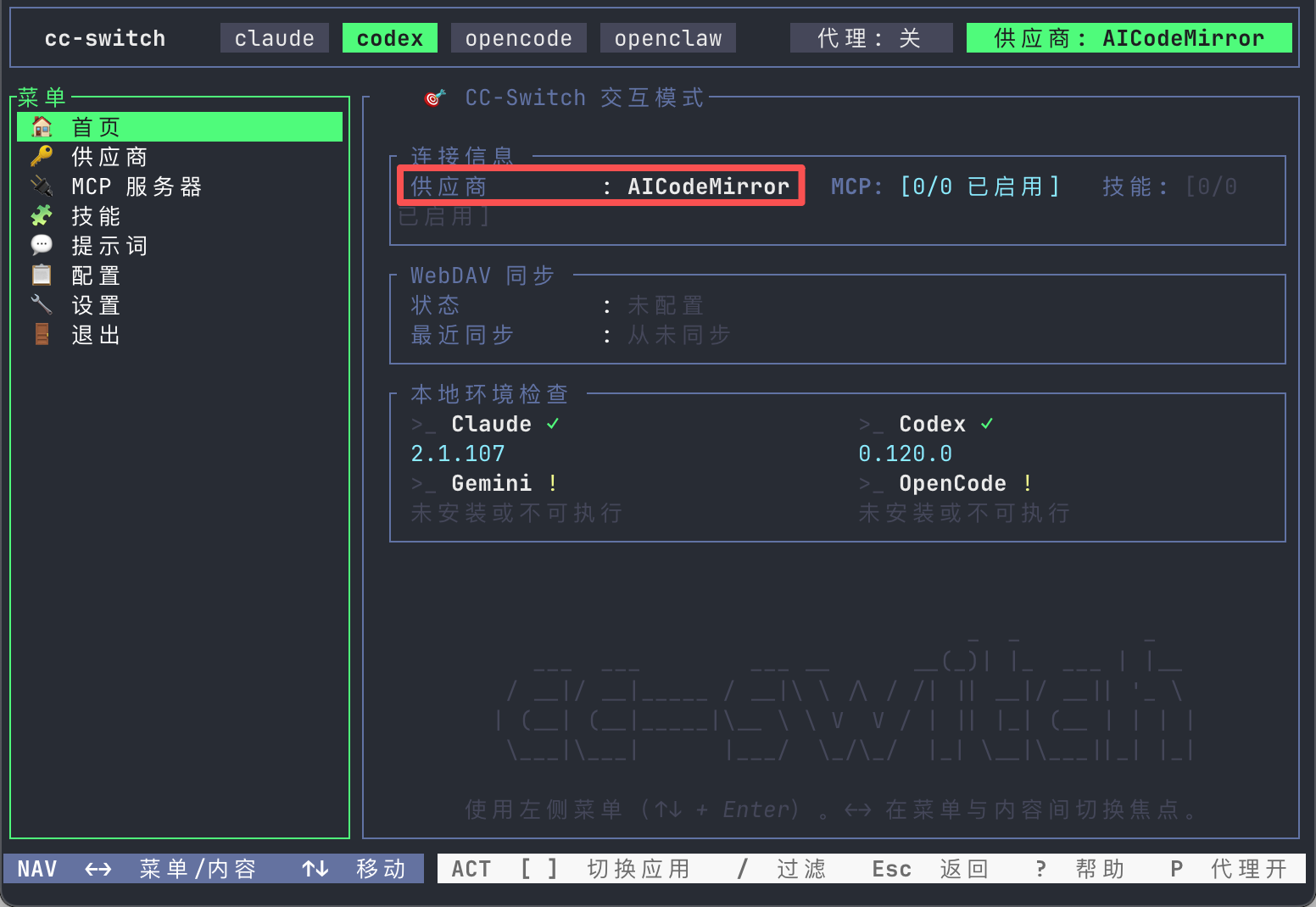Click the P 代理开 proxy hint
This screenshot has height=907, width=1316.
1229,869
